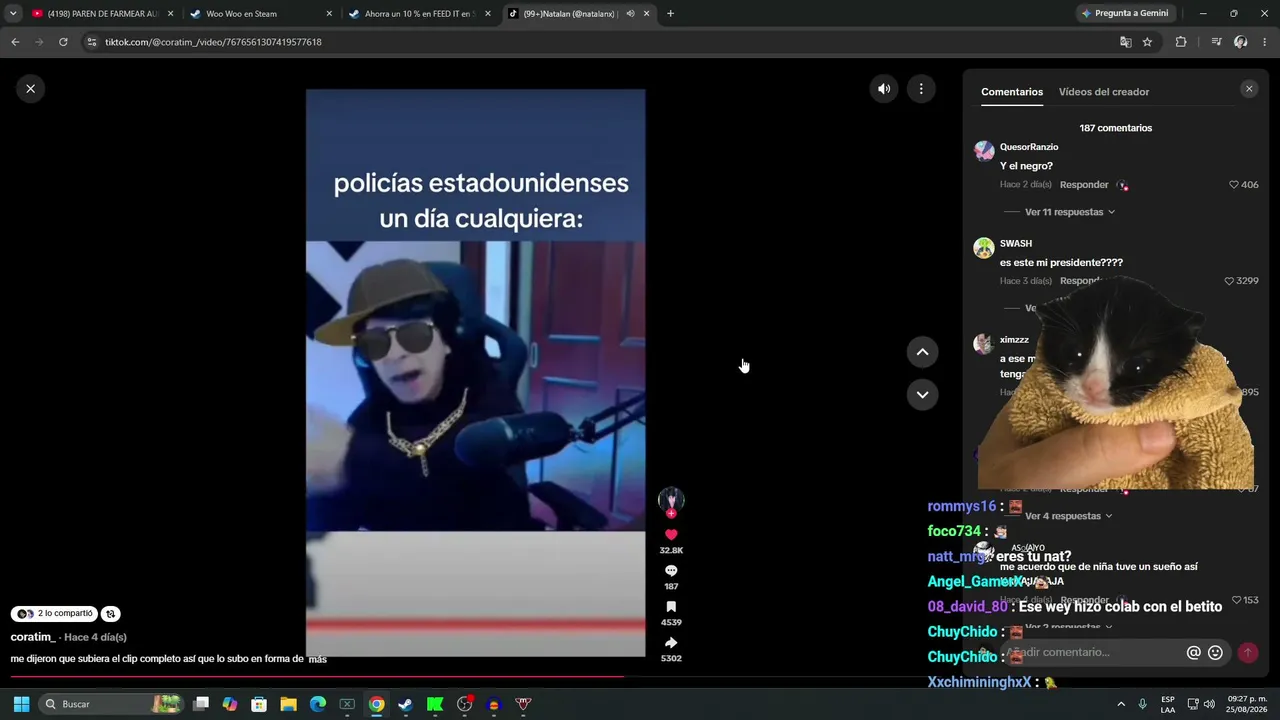Image resolution: width=1280 pixels, height=720 pixels.
Task: Click the Buscar taskbar search box
Action: 112,704
